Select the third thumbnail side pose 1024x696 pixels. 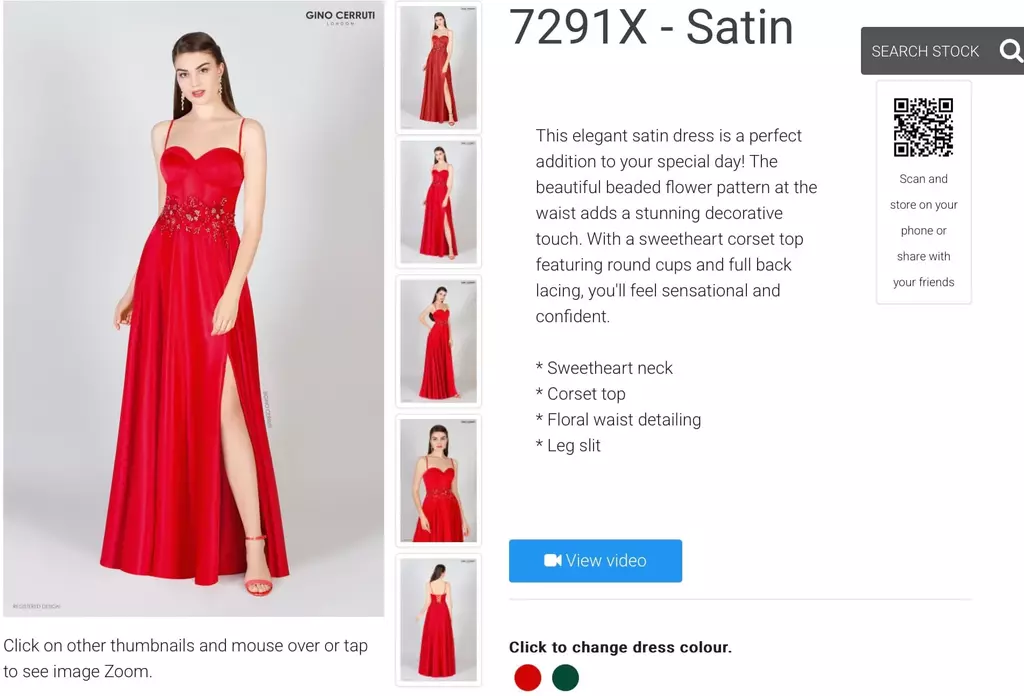(x=438, y=341)
